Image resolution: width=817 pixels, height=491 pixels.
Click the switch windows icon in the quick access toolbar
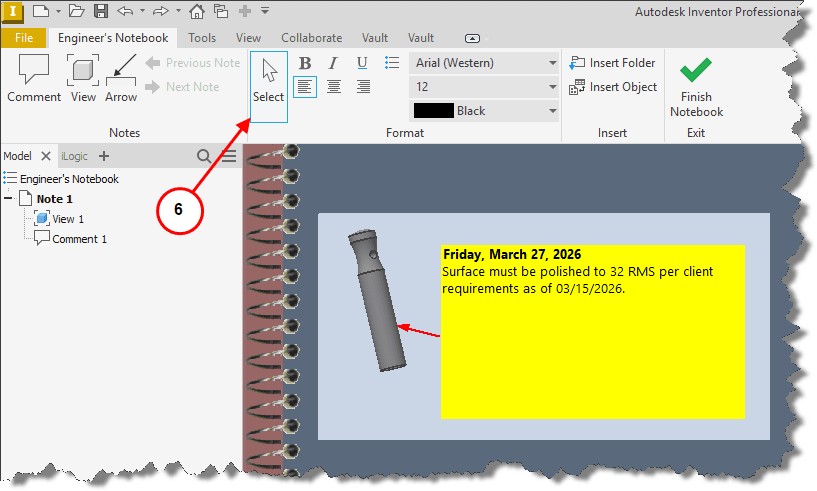tap(221, 10)
